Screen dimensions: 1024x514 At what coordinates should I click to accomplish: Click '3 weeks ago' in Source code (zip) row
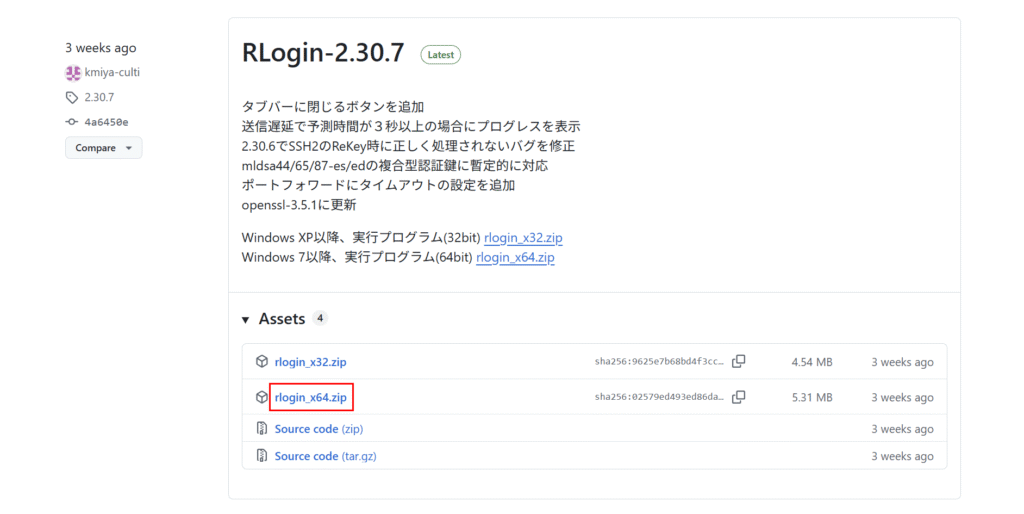click(x=902, y=429)
